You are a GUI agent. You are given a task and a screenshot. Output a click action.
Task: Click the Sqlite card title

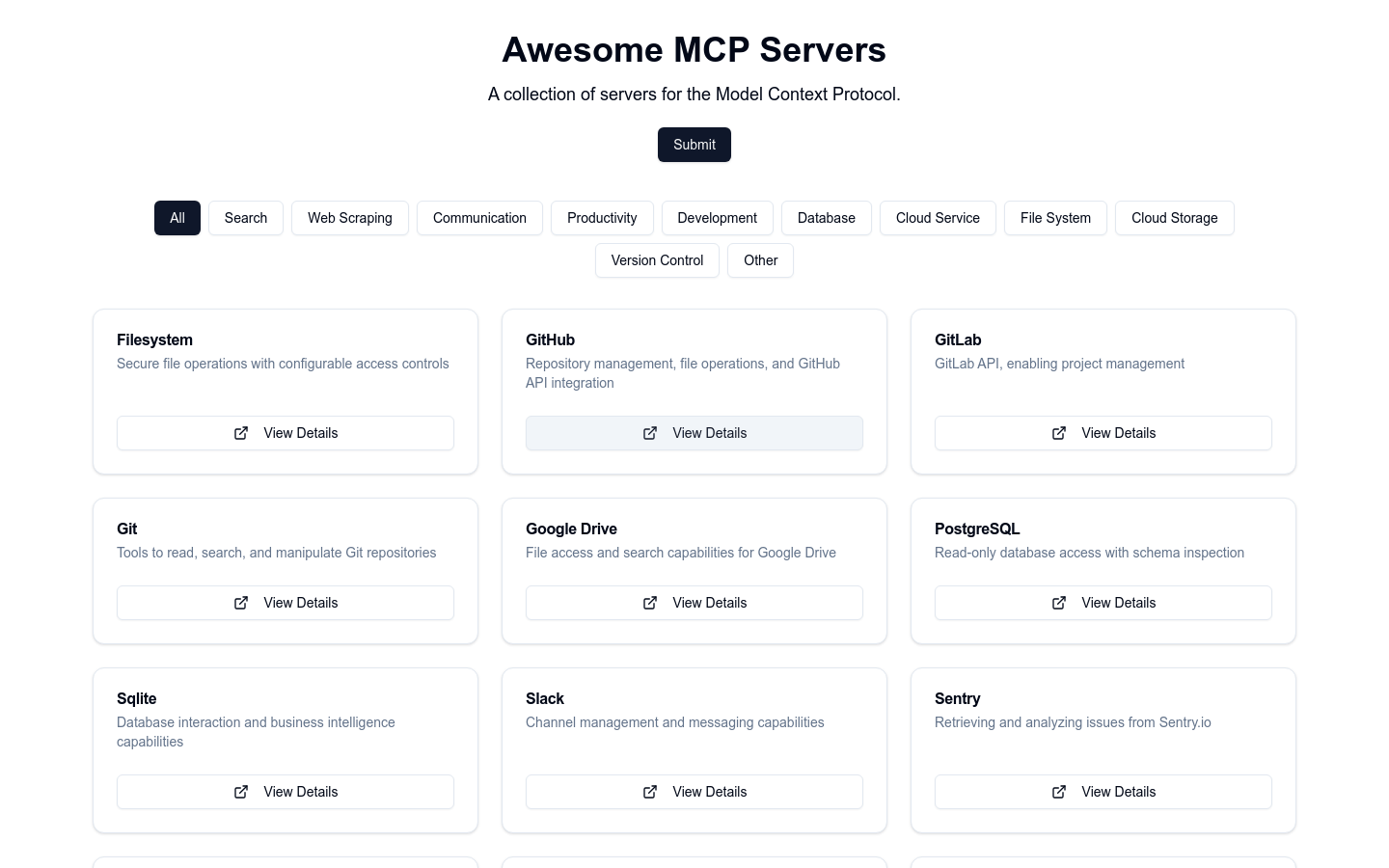click(x=136, y=698)
